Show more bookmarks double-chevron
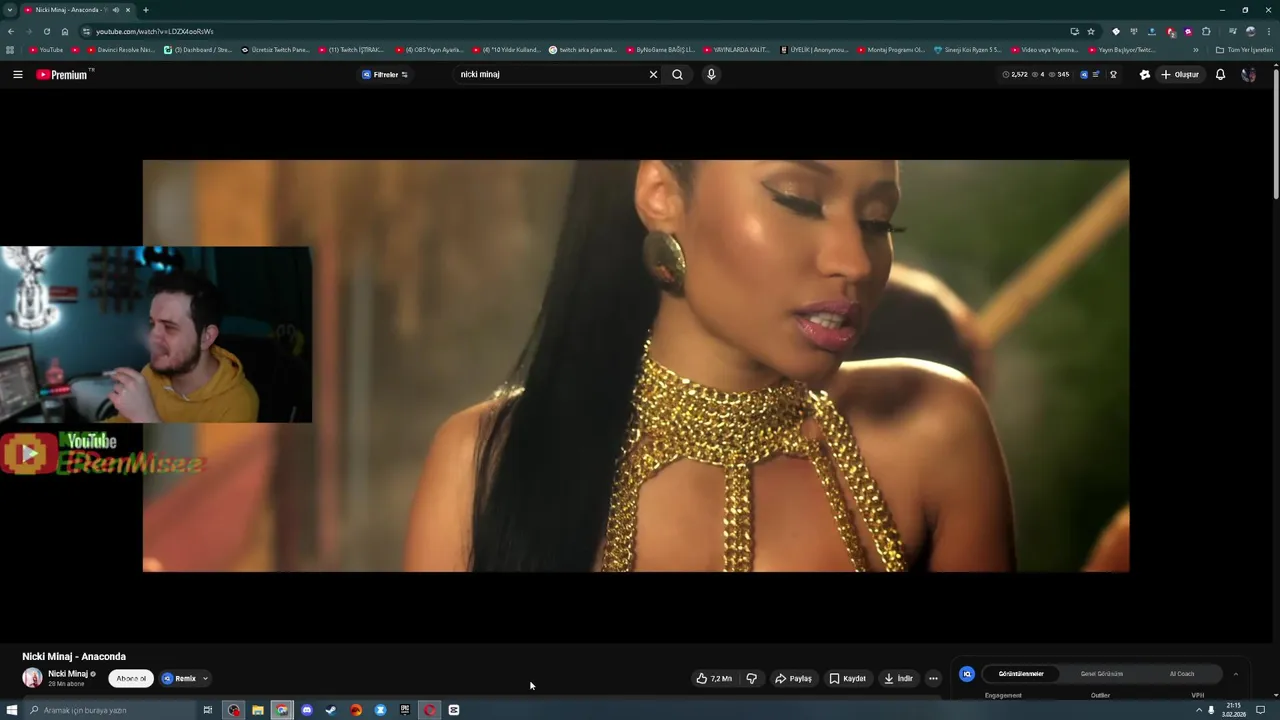The image size is (1280, 720). pyautogui.click(x=1196, y=50)
